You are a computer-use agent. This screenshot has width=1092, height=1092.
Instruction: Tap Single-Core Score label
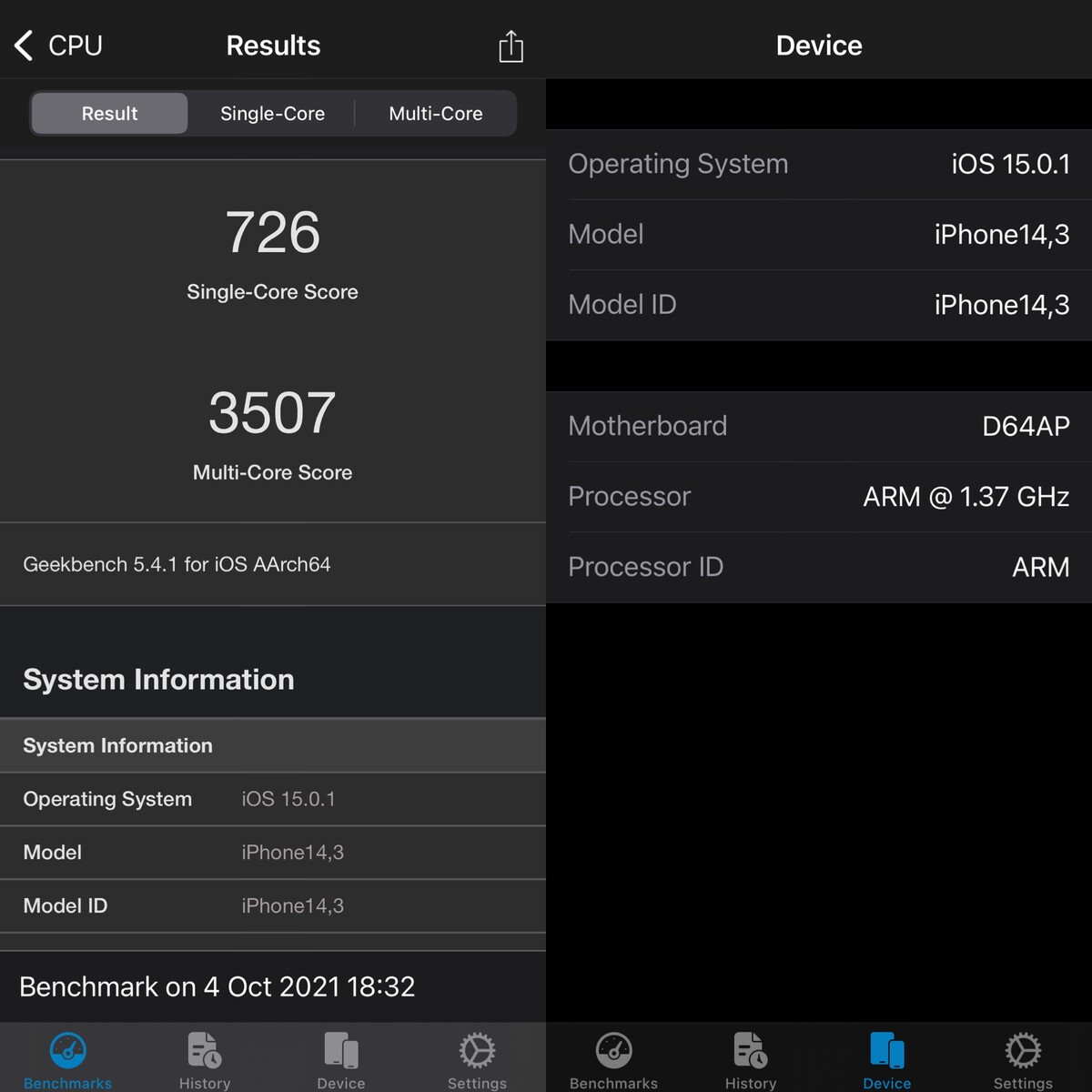272,292
